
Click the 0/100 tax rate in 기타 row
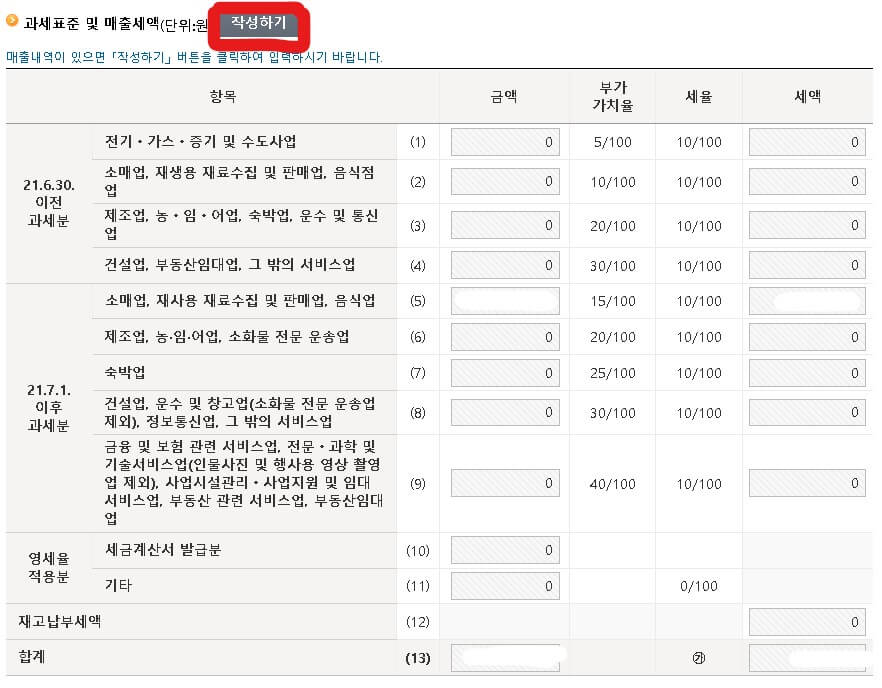(699, 586)
